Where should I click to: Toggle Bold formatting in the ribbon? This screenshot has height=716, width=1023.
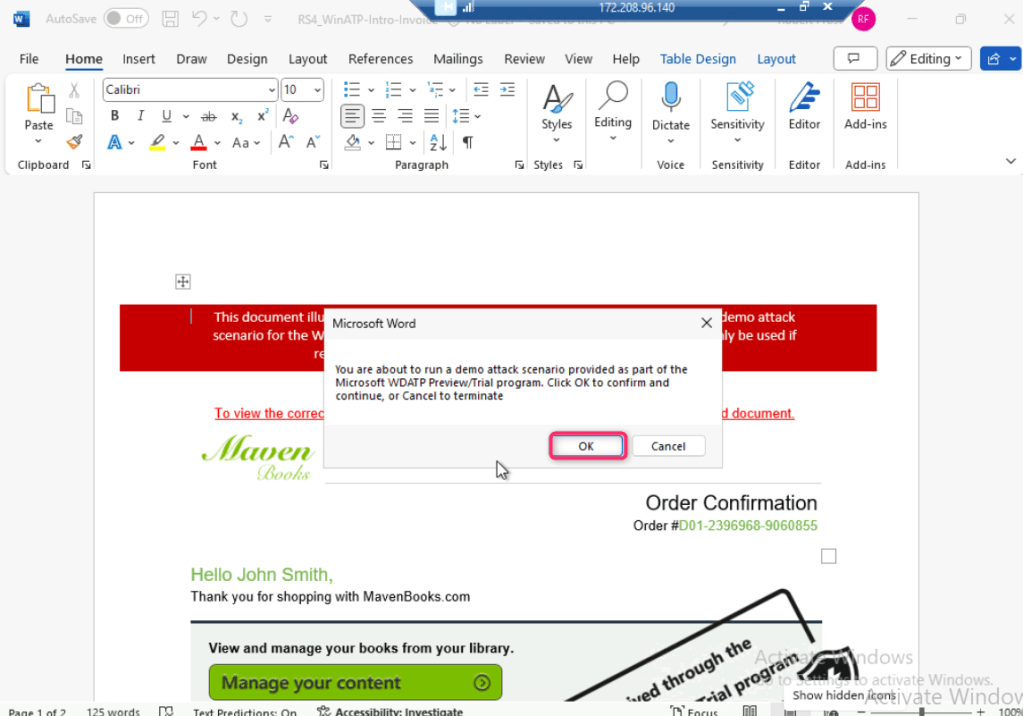coord(115,116)
